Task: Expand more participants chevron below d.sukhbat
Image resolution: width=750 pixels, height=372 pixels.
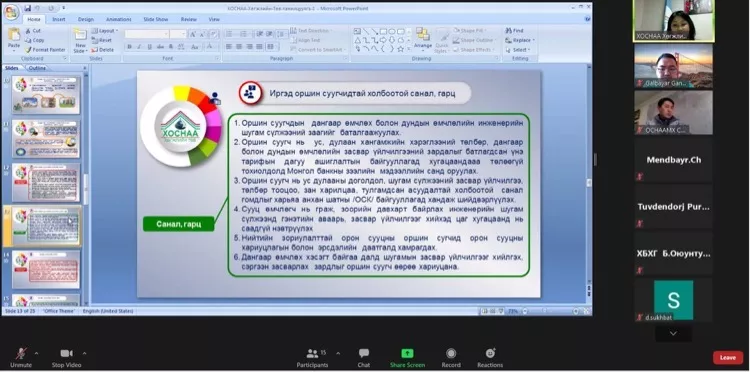Action: [x=673, y=333]
